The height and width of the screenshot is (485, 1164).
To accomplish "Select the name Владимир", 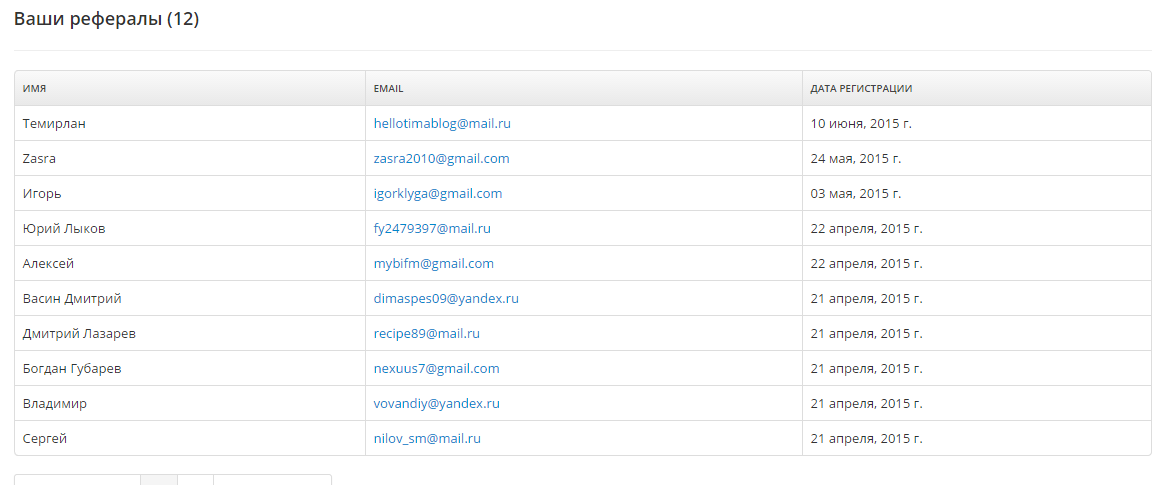I will (x=54, y=403).
